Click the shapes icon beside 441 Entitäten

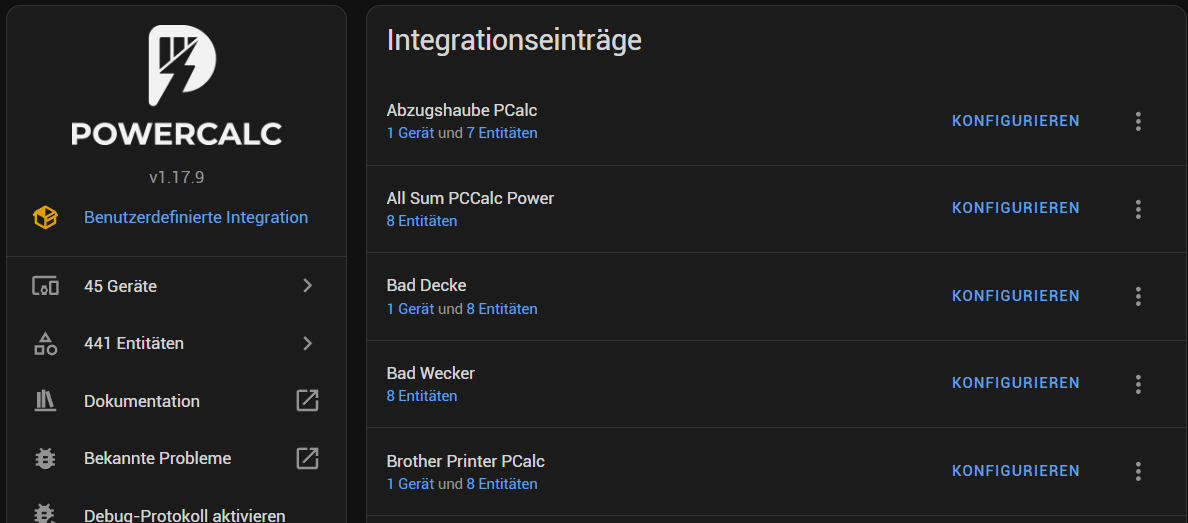[45, 343]
